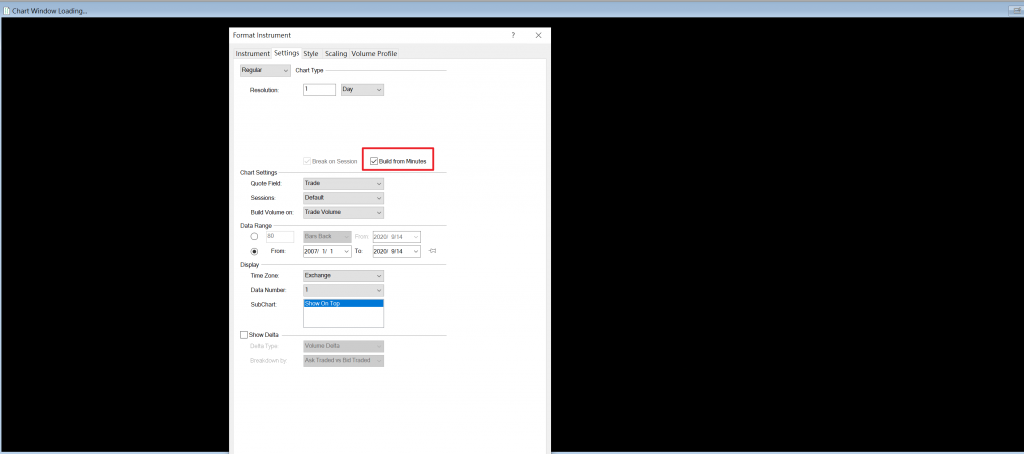1024x454 pixels.
Task: Switch to the Instrument tab
Action: [x=252, y=53]
